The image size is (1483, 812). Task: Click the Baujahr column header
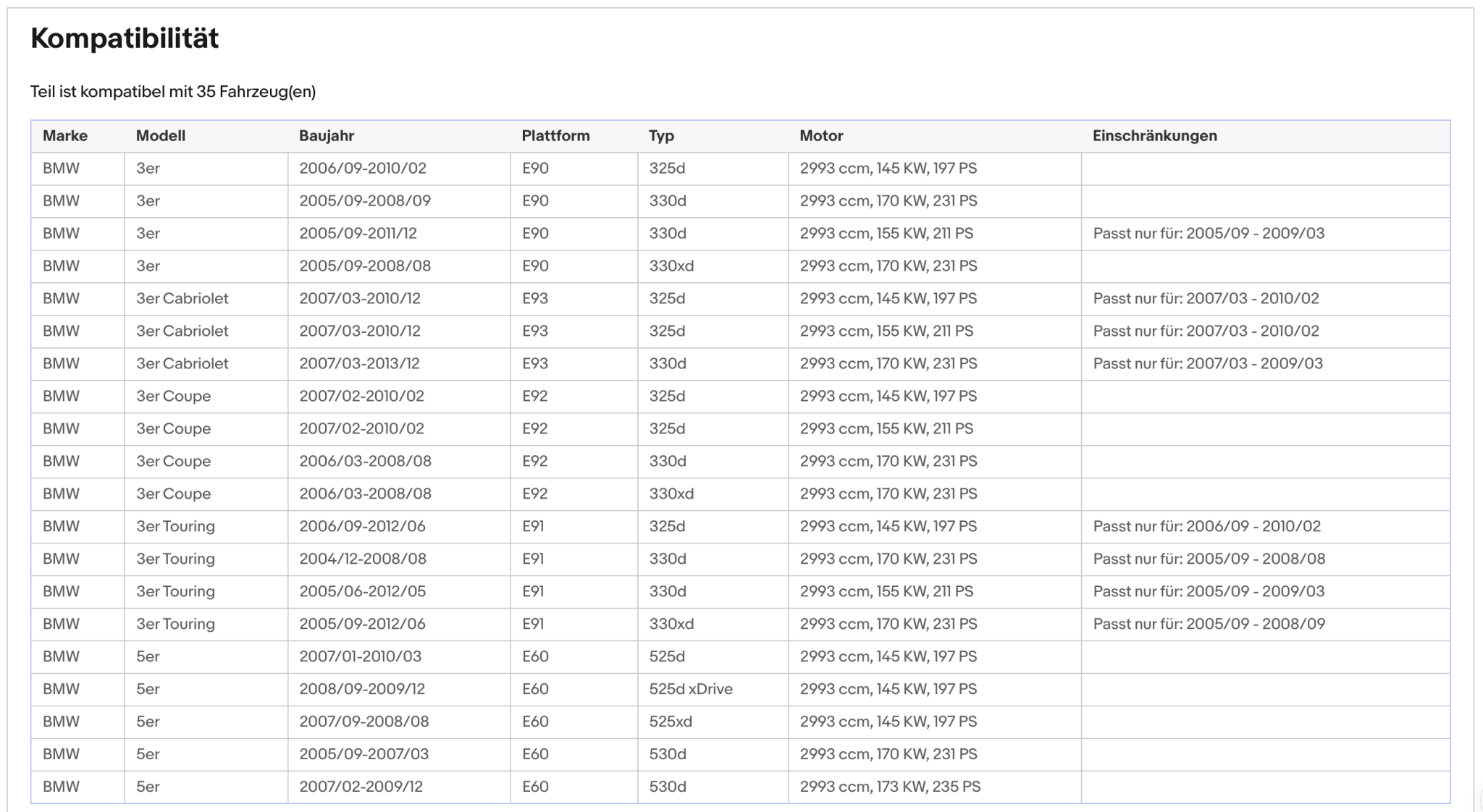coord(327,136)
